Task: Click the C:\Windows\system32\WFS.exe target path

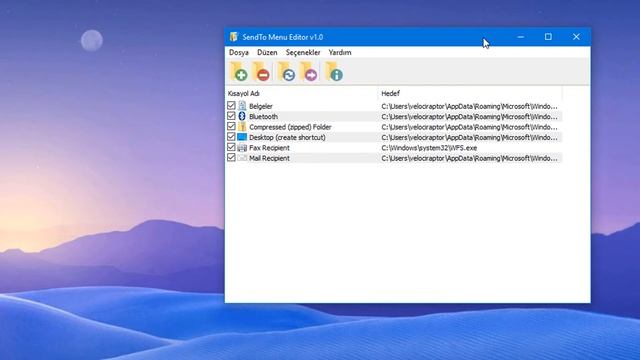Action: (429, 148)
